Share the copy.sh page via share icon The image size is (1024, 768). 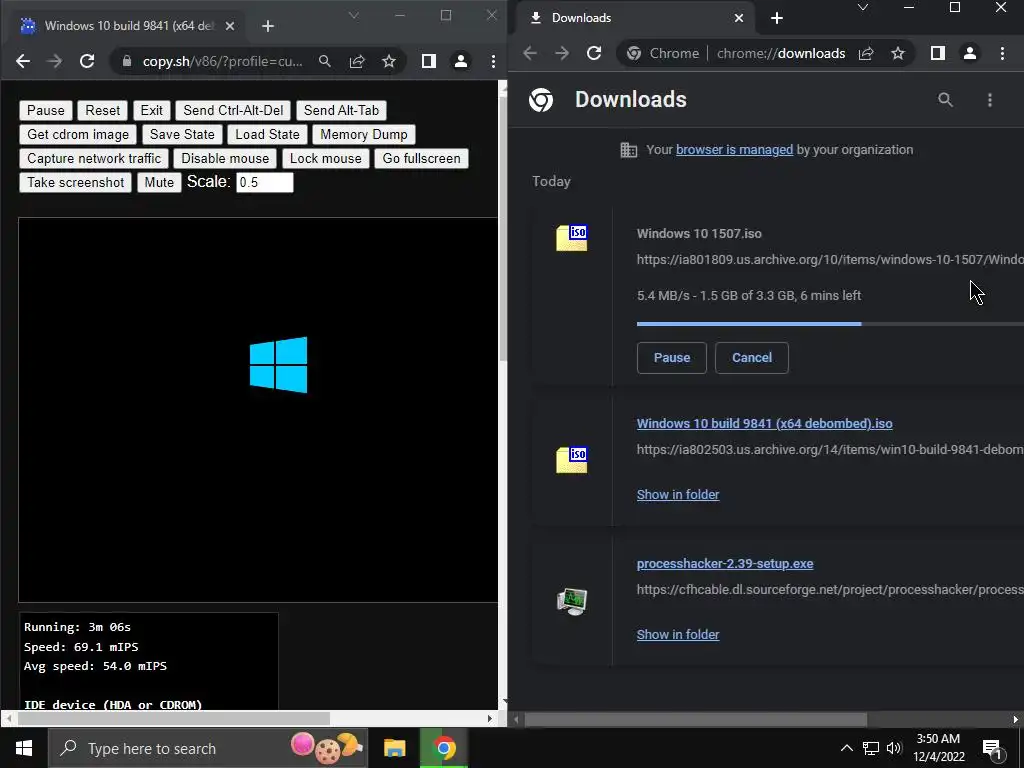pyautogui.click(x=357, y=61)
